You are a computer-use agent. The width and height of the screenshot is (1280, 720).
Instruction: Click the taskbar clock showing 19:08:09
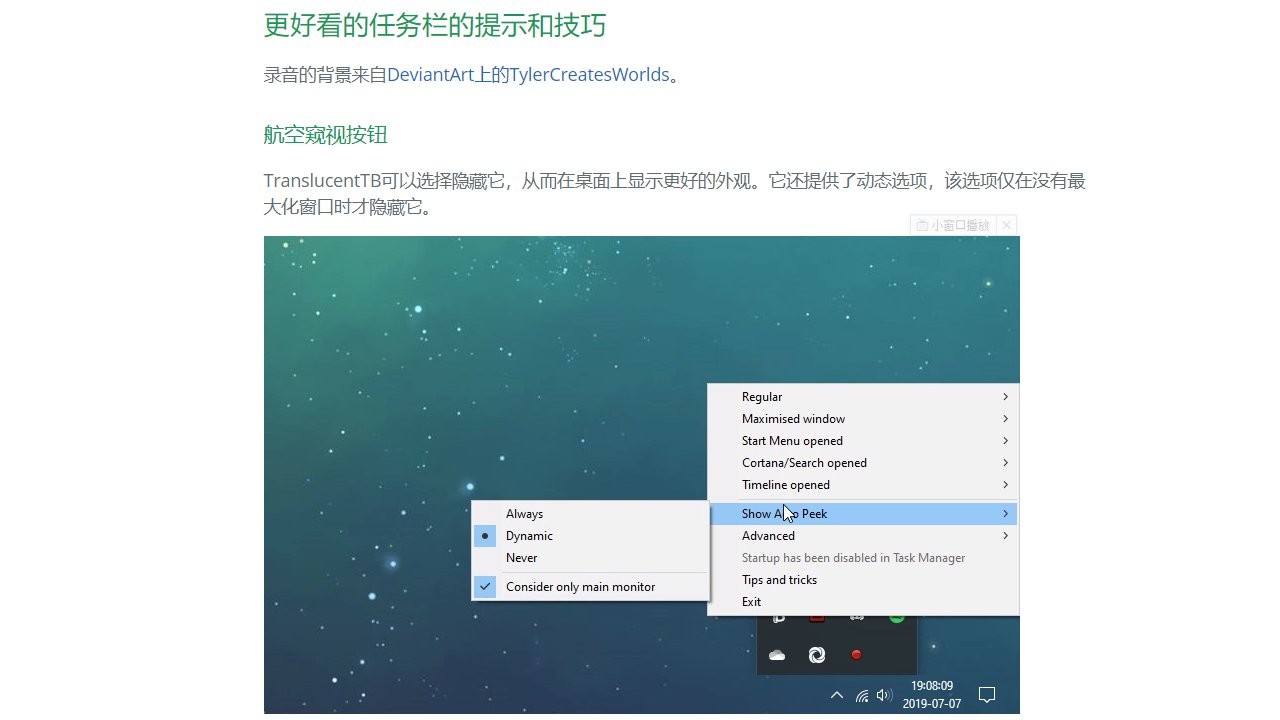[x=932, y=686]
